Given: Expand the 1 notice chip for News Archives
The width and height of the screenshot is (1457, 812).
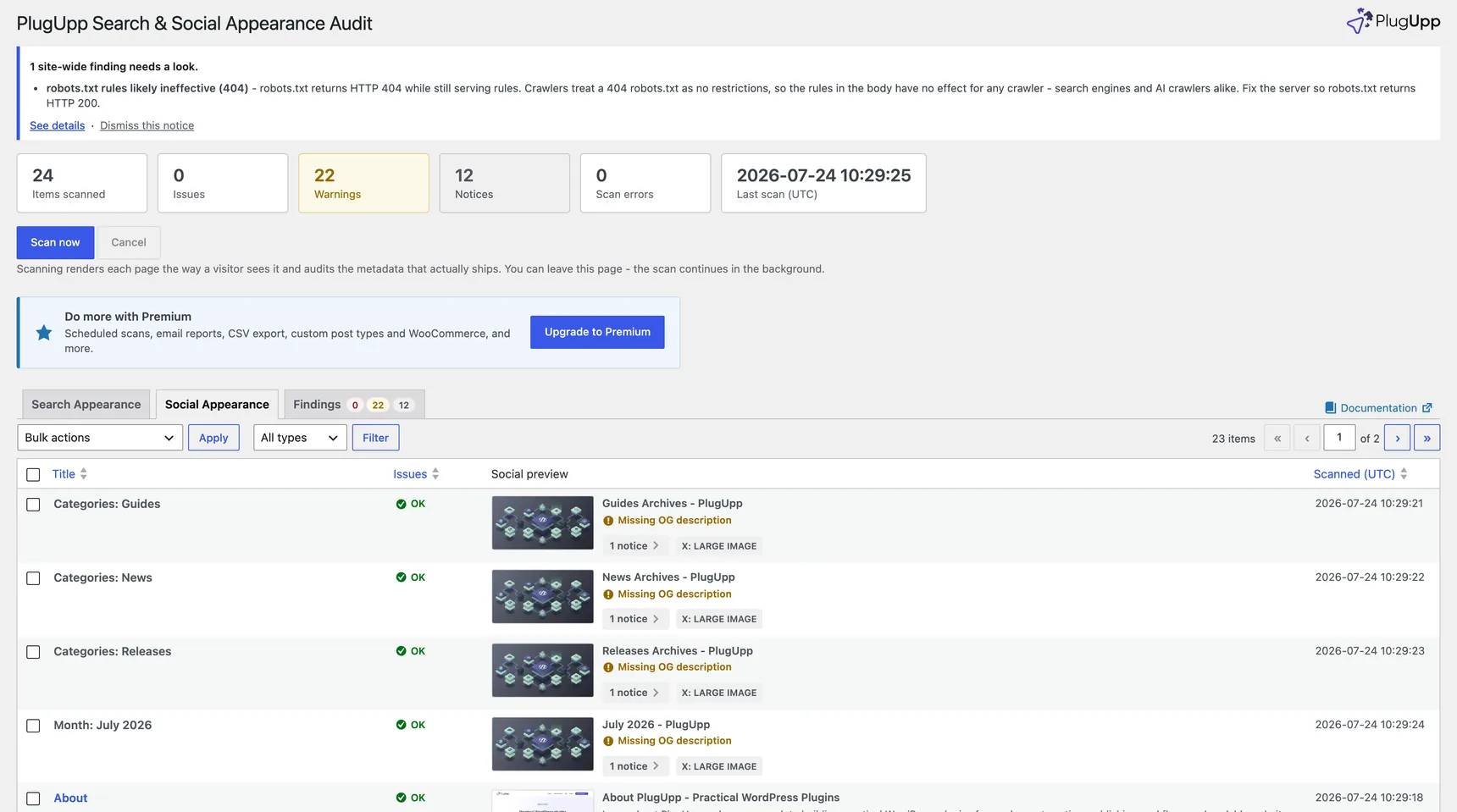Looking at the screenshot, I should [x=635, y=619].
